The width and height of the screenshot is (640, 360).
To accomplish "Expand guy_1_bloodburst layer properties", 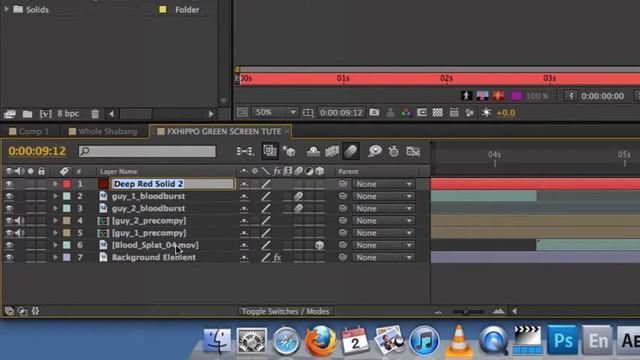I will pyautogui.click(x=55, y=196).
